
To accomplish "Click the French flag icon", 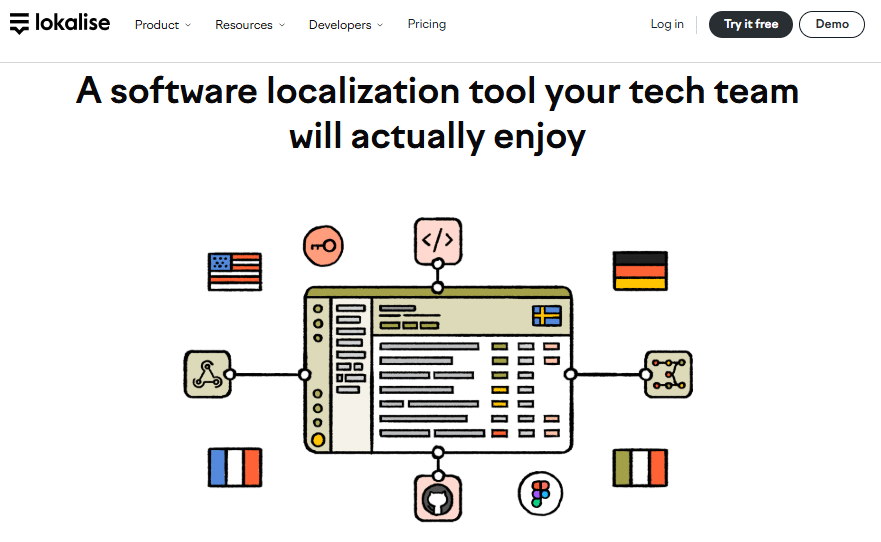I will tap(235, 467).
